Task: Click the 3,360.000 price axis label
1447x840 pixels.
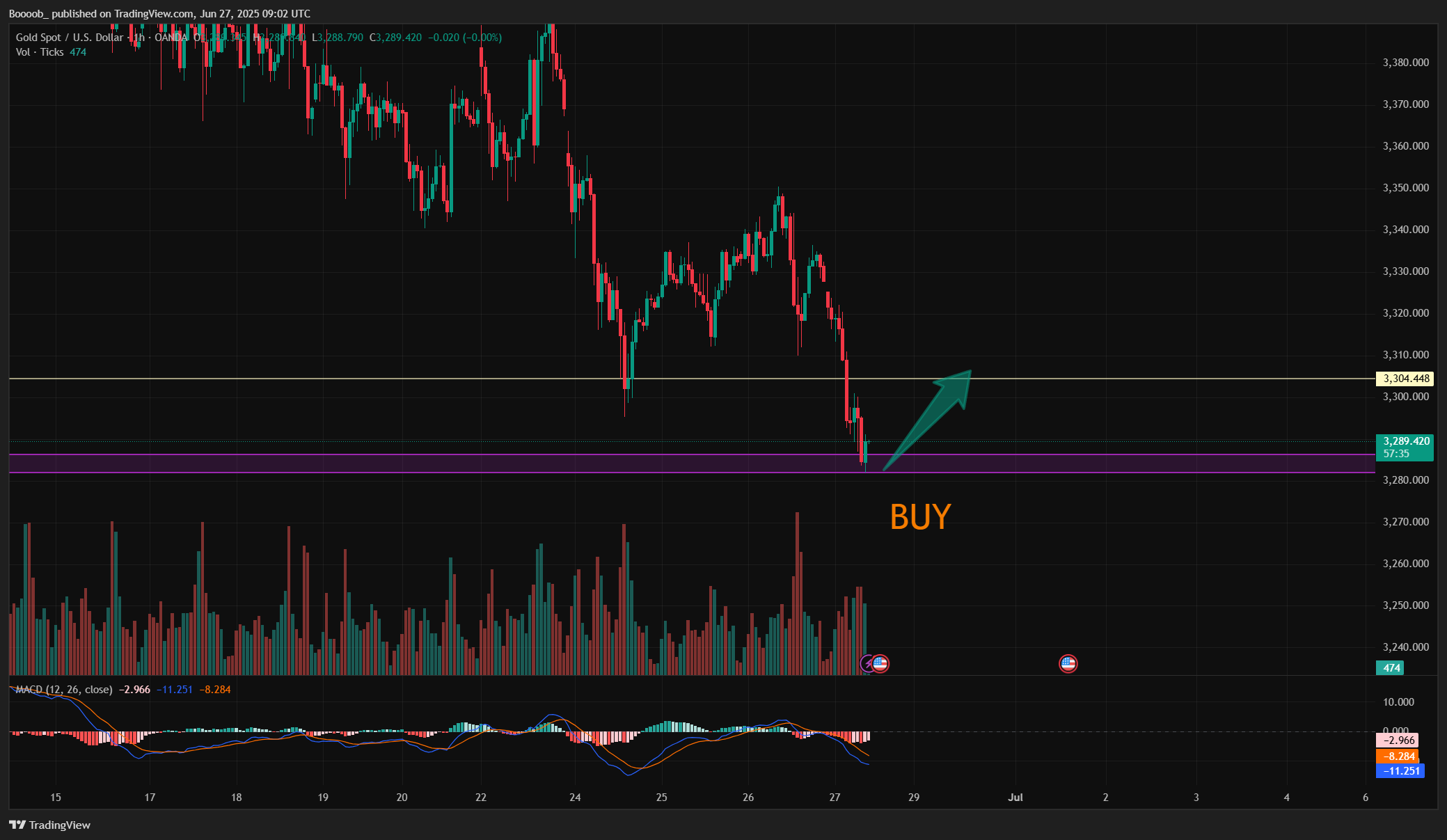Action: (x=1406, y=146)
